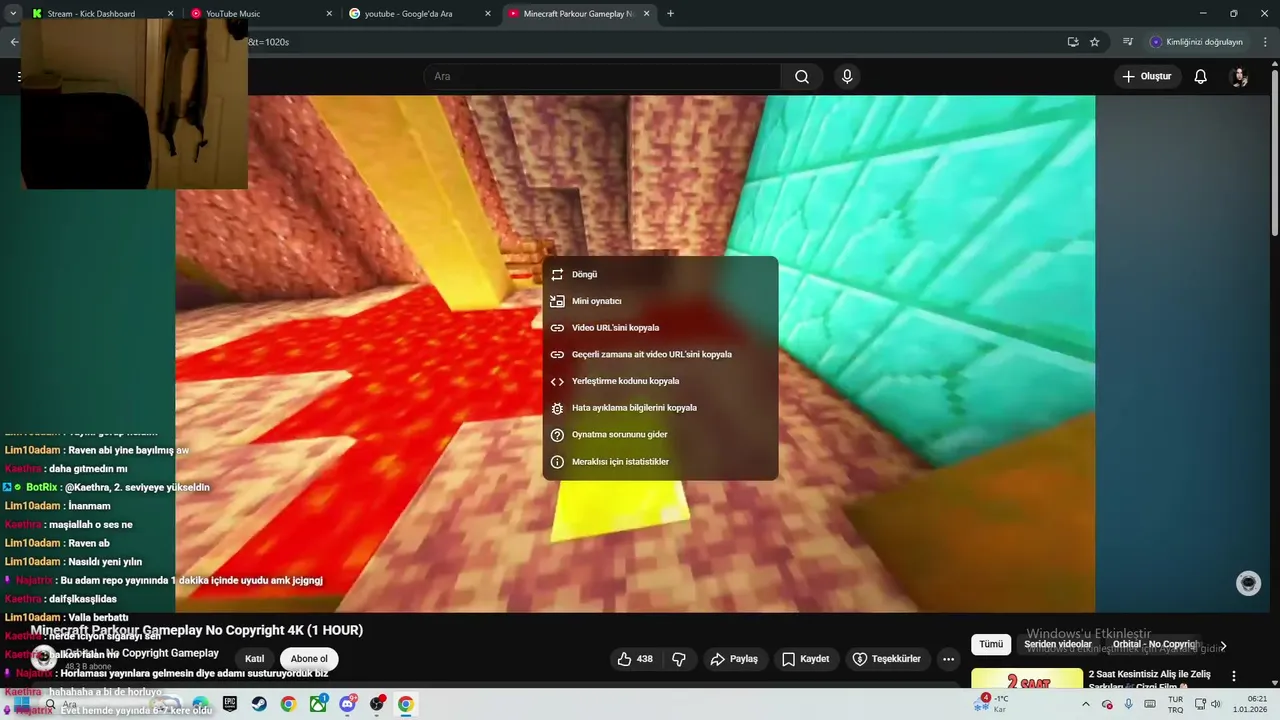The image size is (1280, 720).
Task: Dislike the video with thumbs-down icon
Action: tap(679, 659)
